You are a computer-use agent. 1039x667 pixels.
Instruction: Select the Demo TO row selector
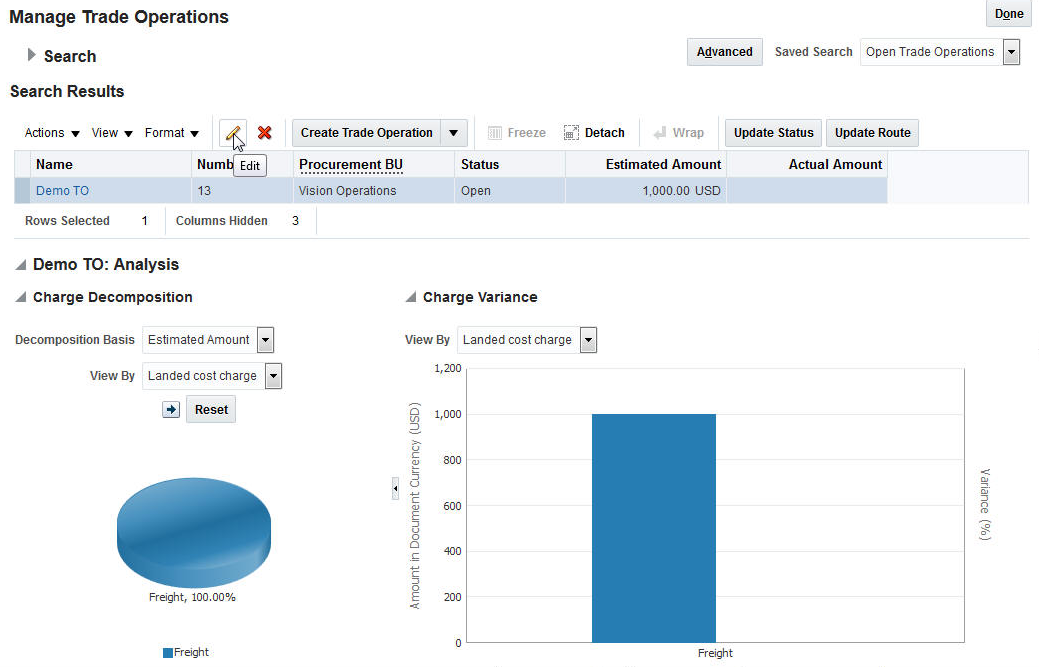coord(23,191)
